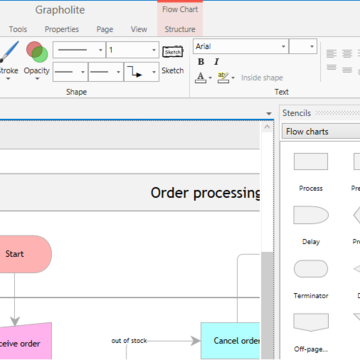
Task: Click the text highlight color icon
Action: point(223,77)
